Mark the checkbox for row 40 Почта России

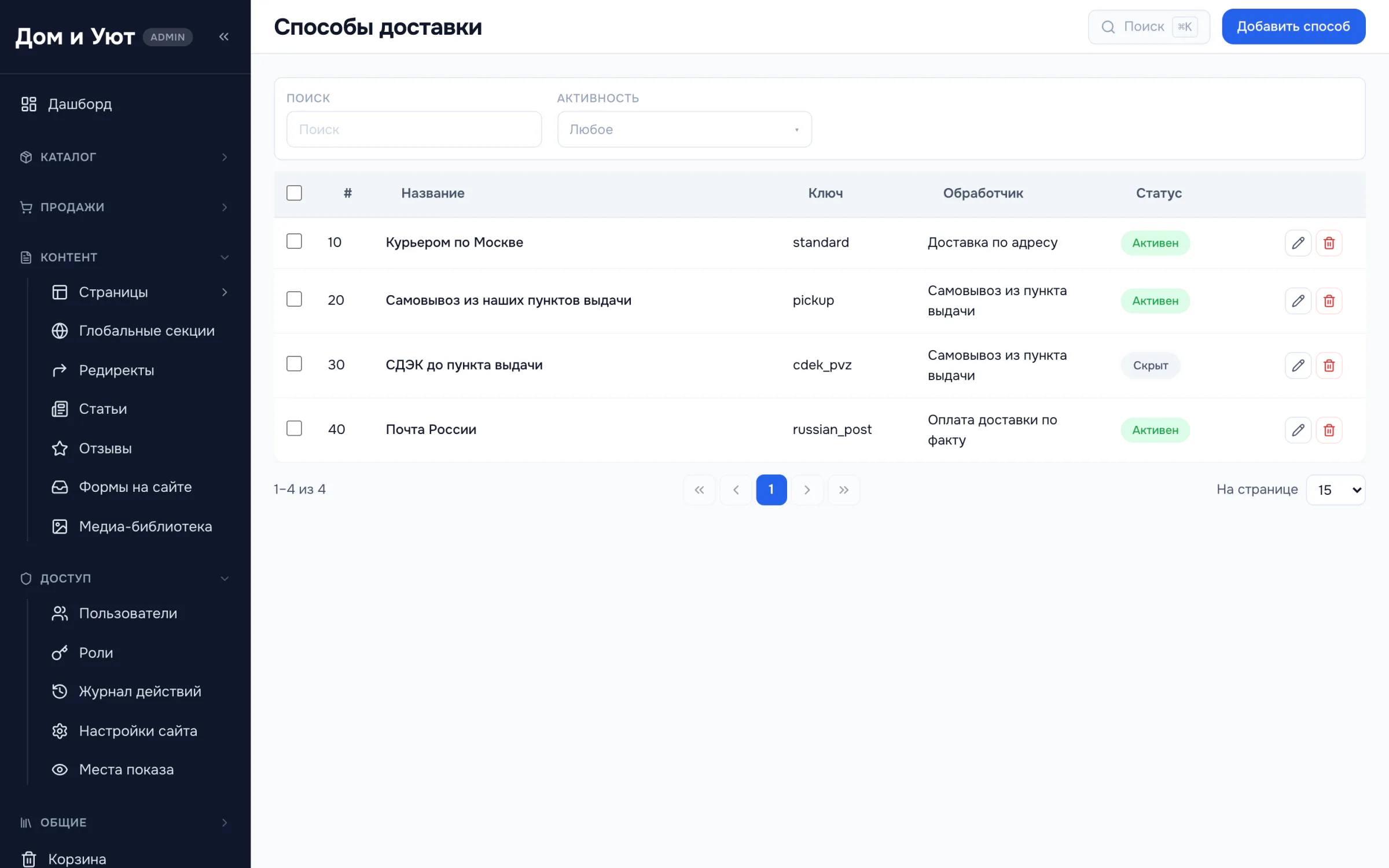coord(294,428)
